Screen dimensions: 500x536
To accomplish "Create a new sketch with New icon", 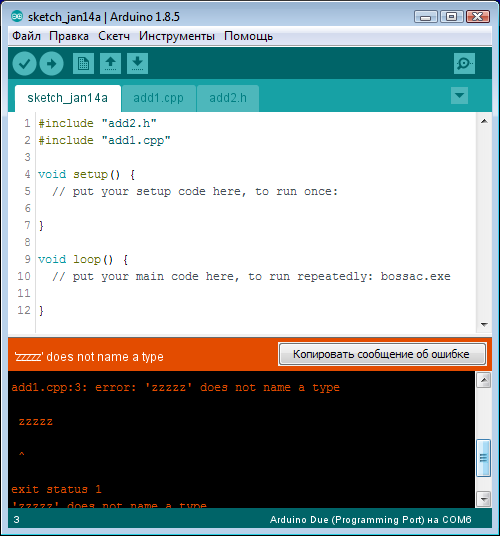I will (83, 64).
